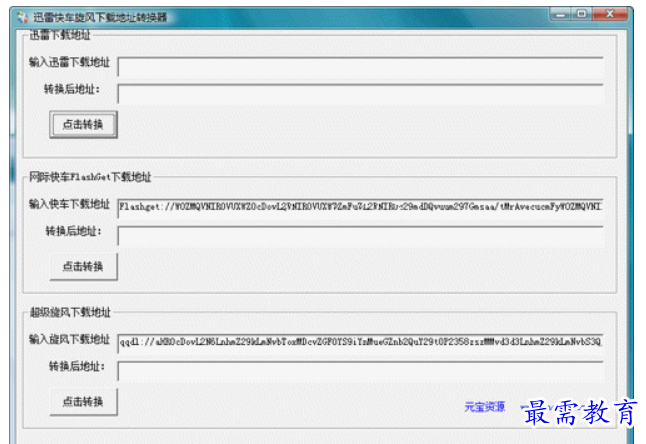646x444 pixels.
Task: Click 点击转换 button in 超级旋风下载地址 group
Action: (x=83, y=402)
